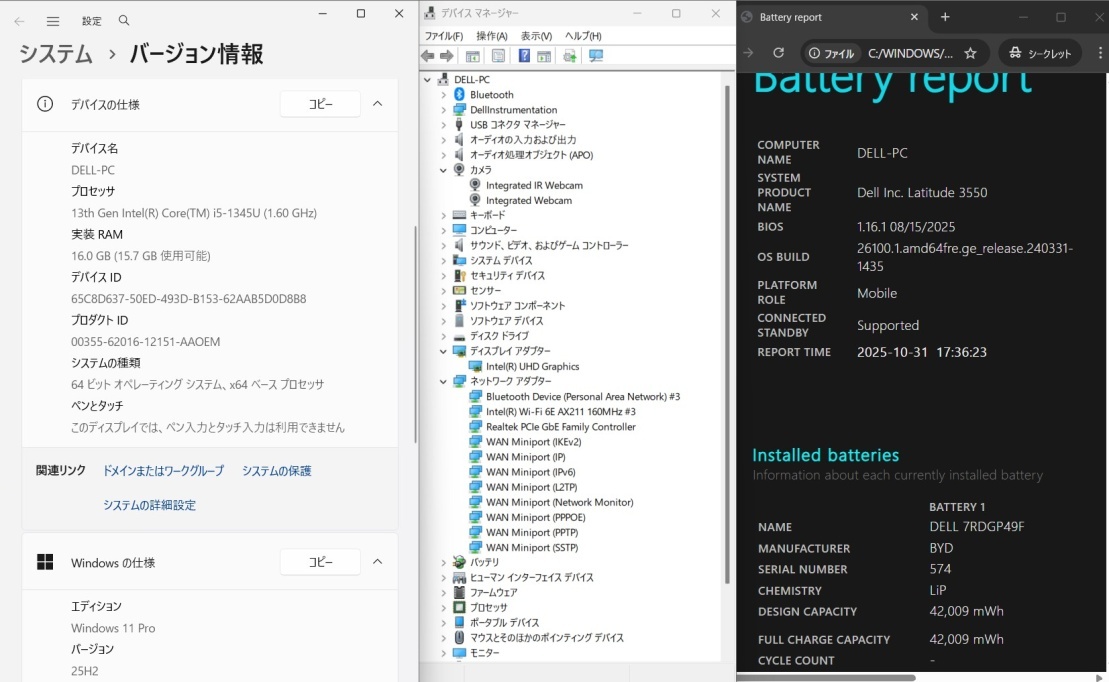Select Intel(R) UHD Graphics device

pyautogui.click(x=532, y=366)
